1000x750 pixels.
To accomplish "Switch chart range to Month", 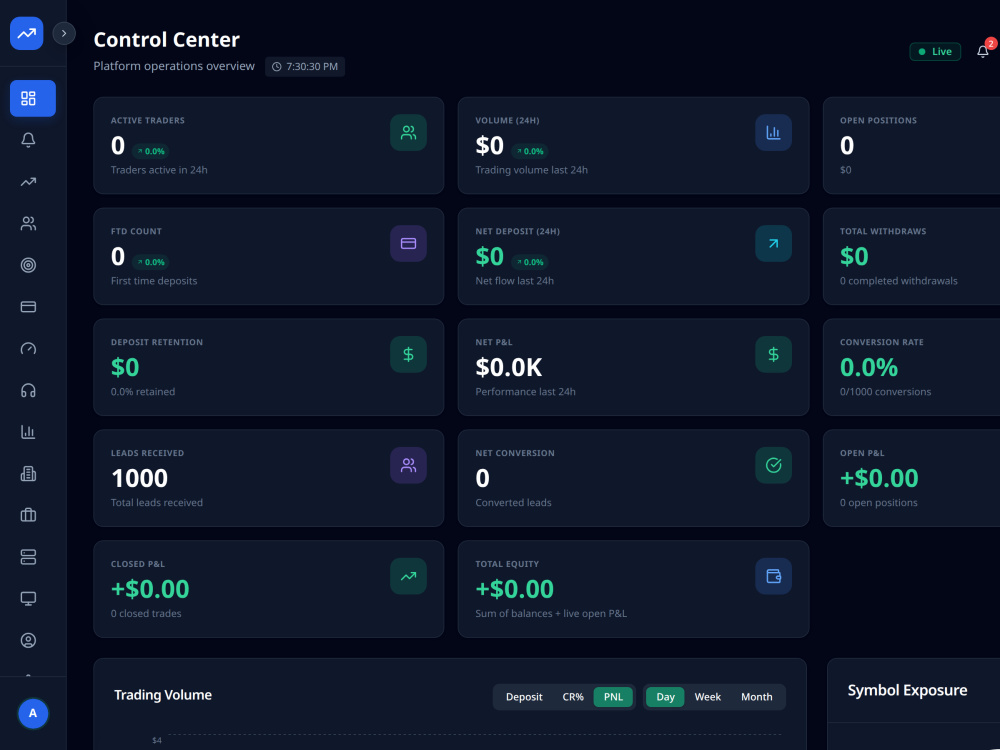I will (x=756, y=697).
